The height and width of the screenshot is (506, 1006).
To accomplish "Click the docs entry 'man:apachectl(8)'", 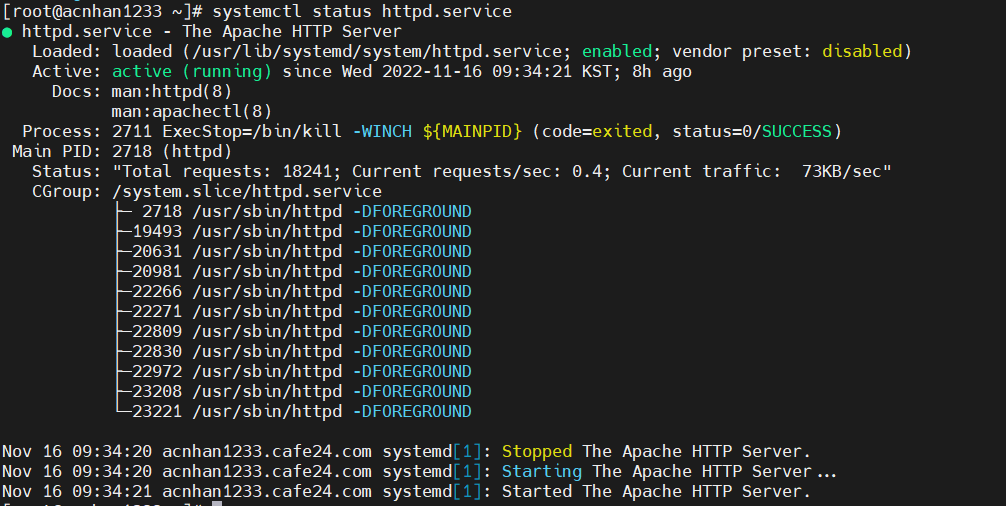I will click(192, 112).
